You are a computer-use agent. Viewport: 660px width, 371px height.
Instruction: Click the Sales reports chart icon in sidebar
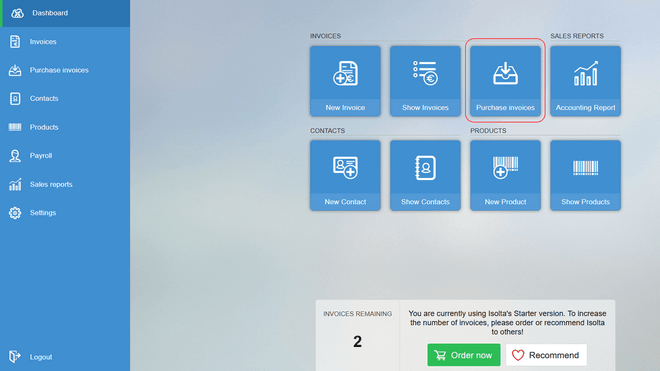pyautogui.click(x=15, y=184)
